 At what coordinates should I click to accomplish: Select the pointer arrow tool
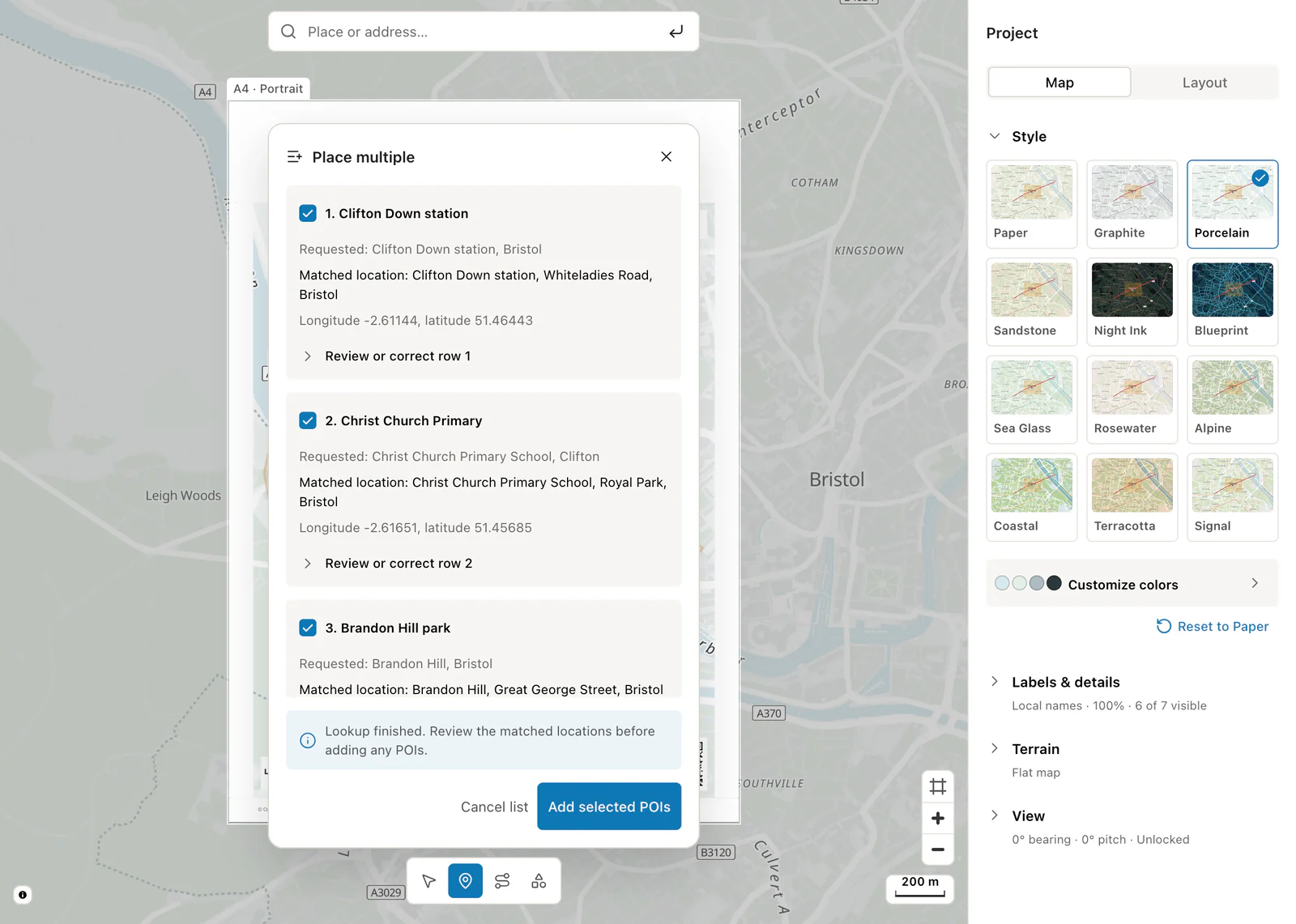tap(428, 881)
